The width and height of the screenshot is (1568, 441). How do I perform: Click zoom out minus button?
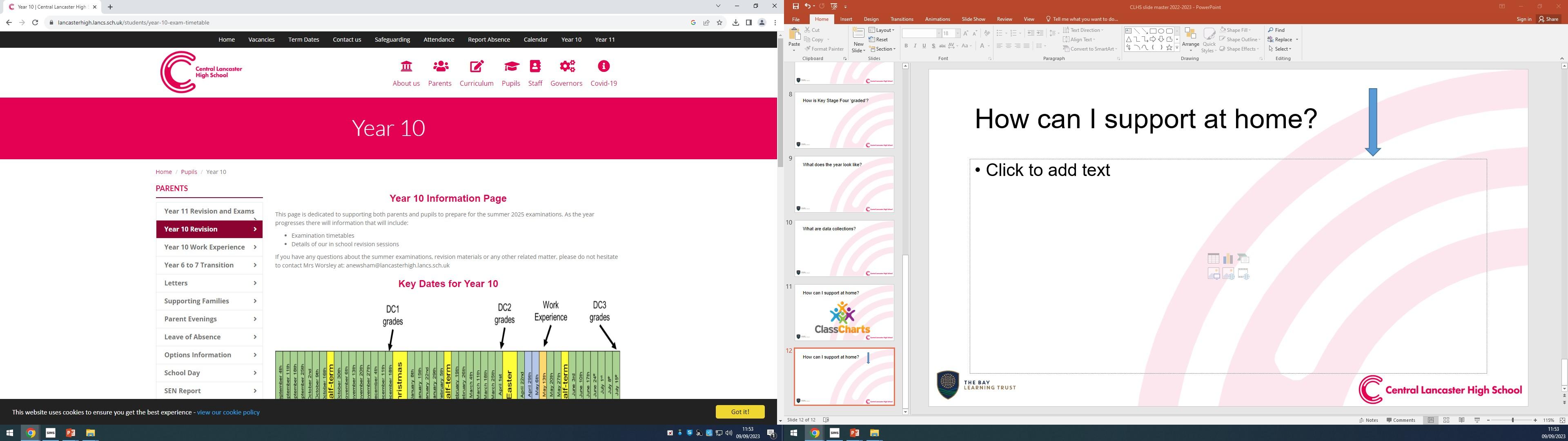click(1488, 420)
